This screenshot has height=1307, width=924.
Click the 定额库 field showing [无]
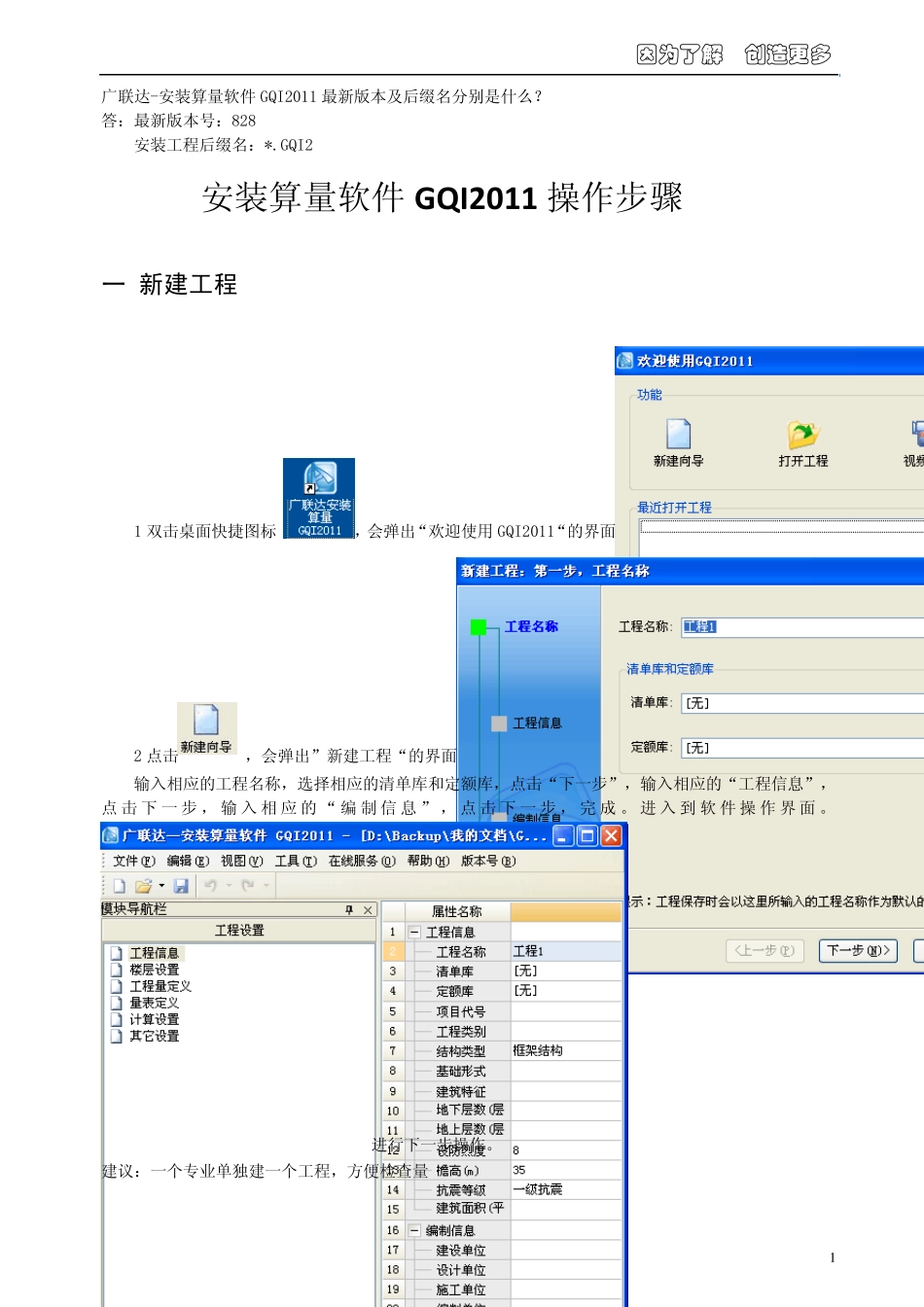pos(802,747)
